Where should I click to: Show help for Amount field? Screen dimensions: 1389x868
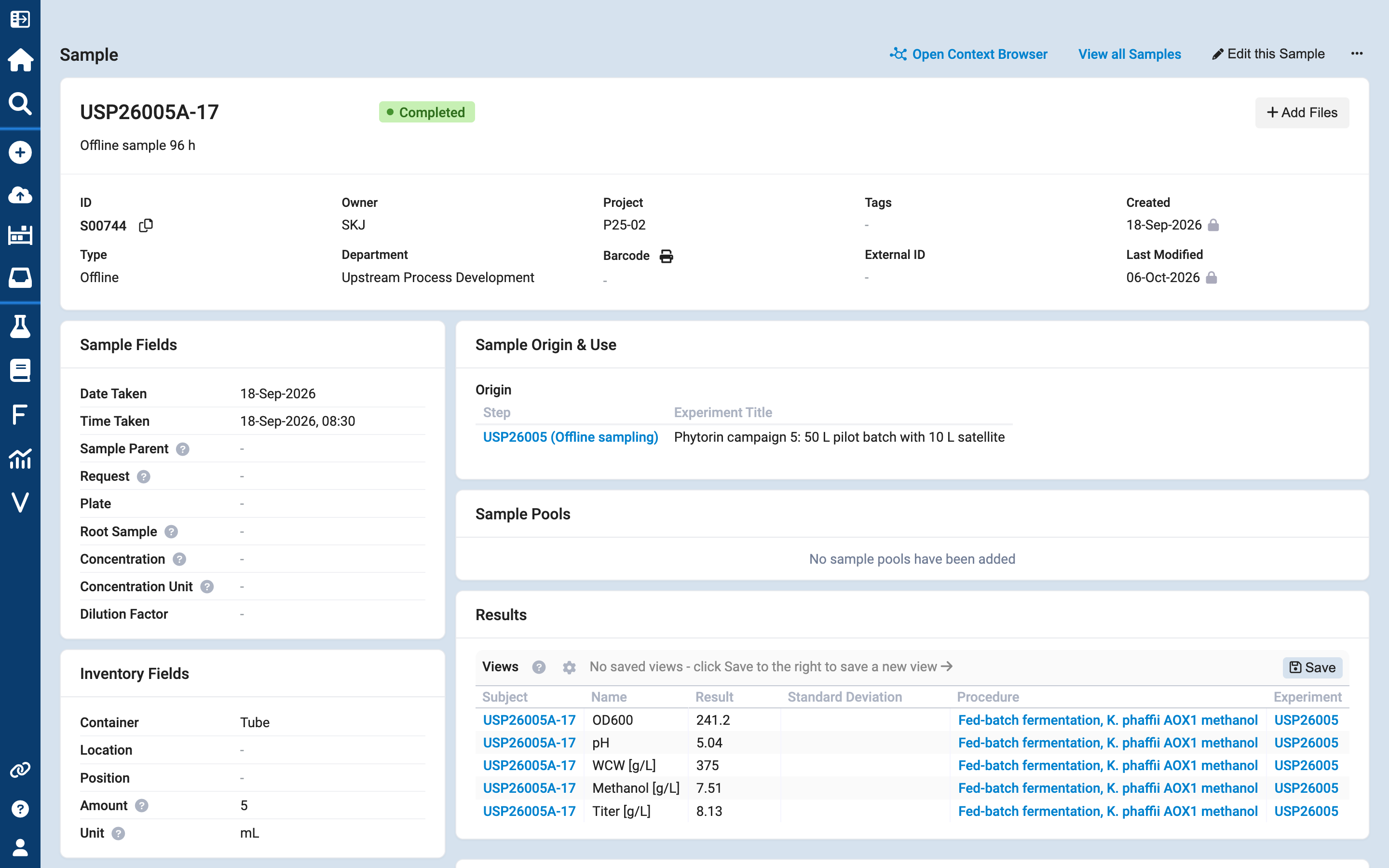tap(142, 805)
